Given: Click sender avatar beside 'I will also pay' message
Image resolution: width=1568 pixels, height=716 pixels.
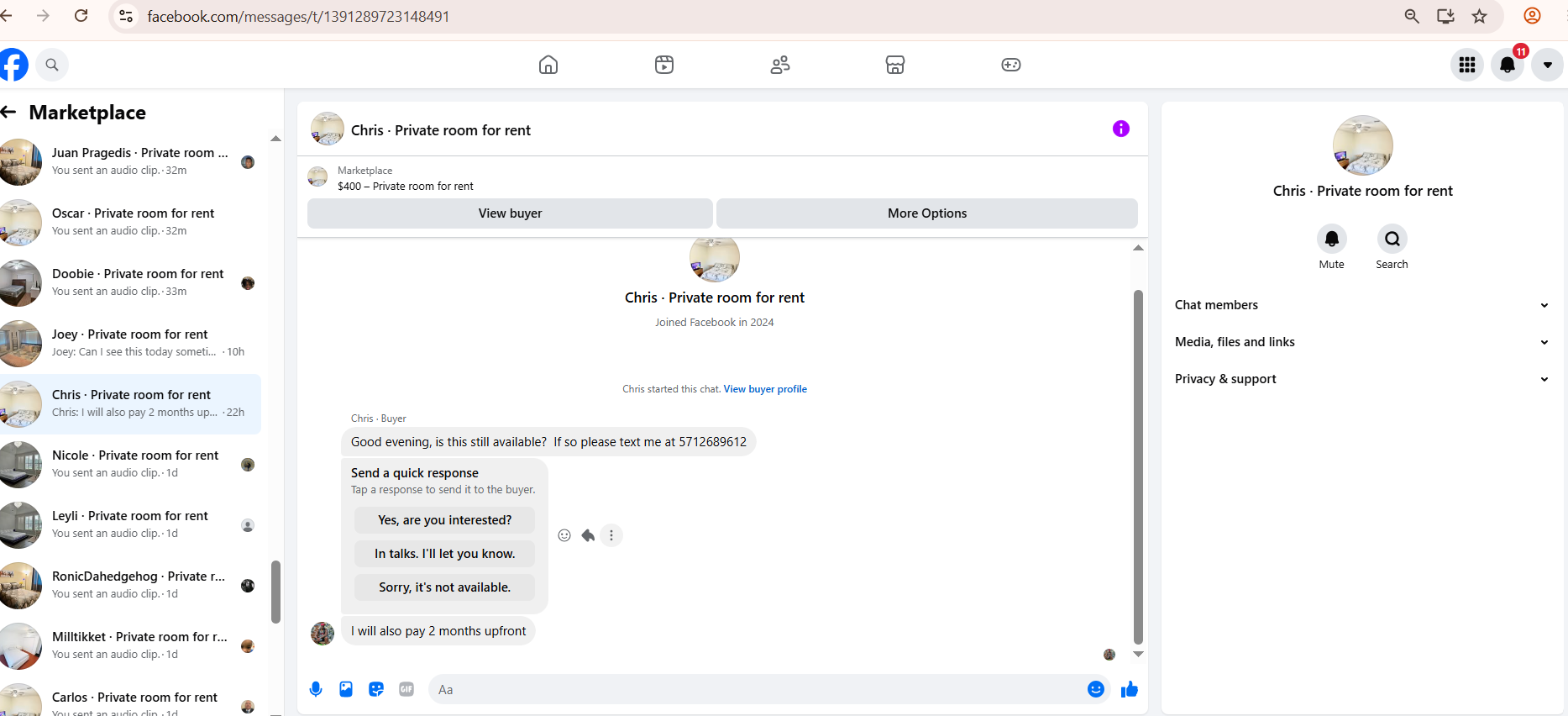Looking at the screenshot, I should pos(323,633).
